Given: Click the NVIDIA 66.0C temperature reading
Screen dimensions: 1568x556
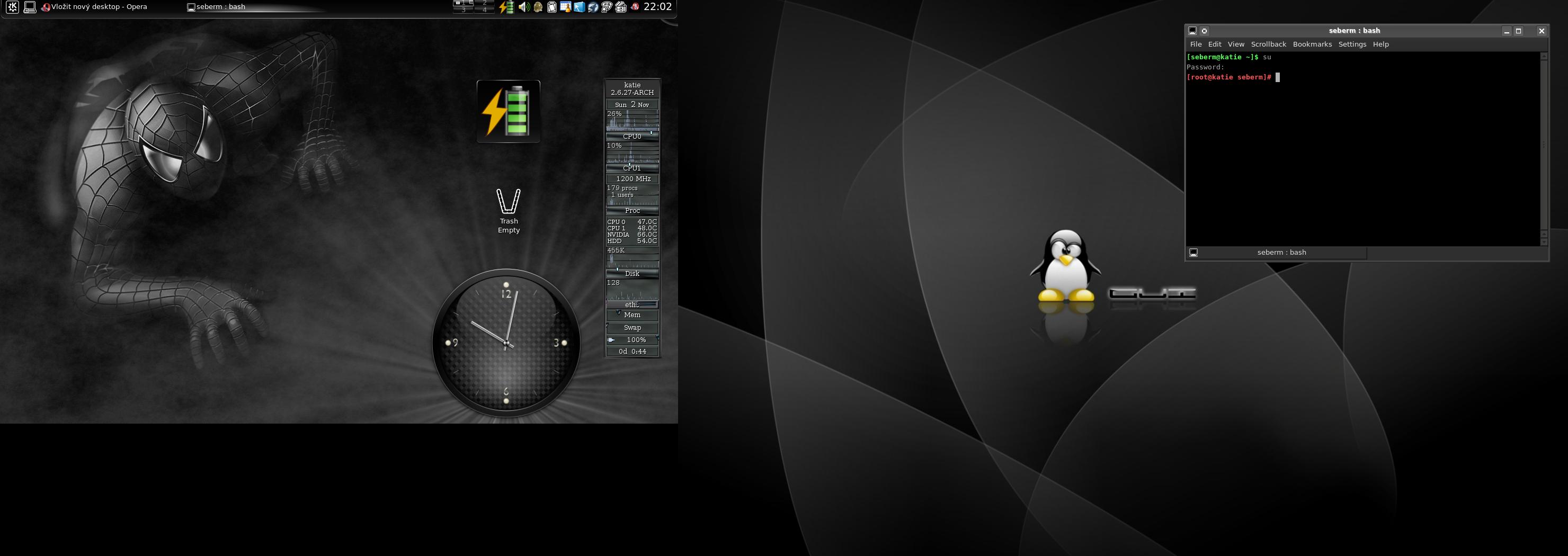Looking at the screenshot, I should (632, 235).
